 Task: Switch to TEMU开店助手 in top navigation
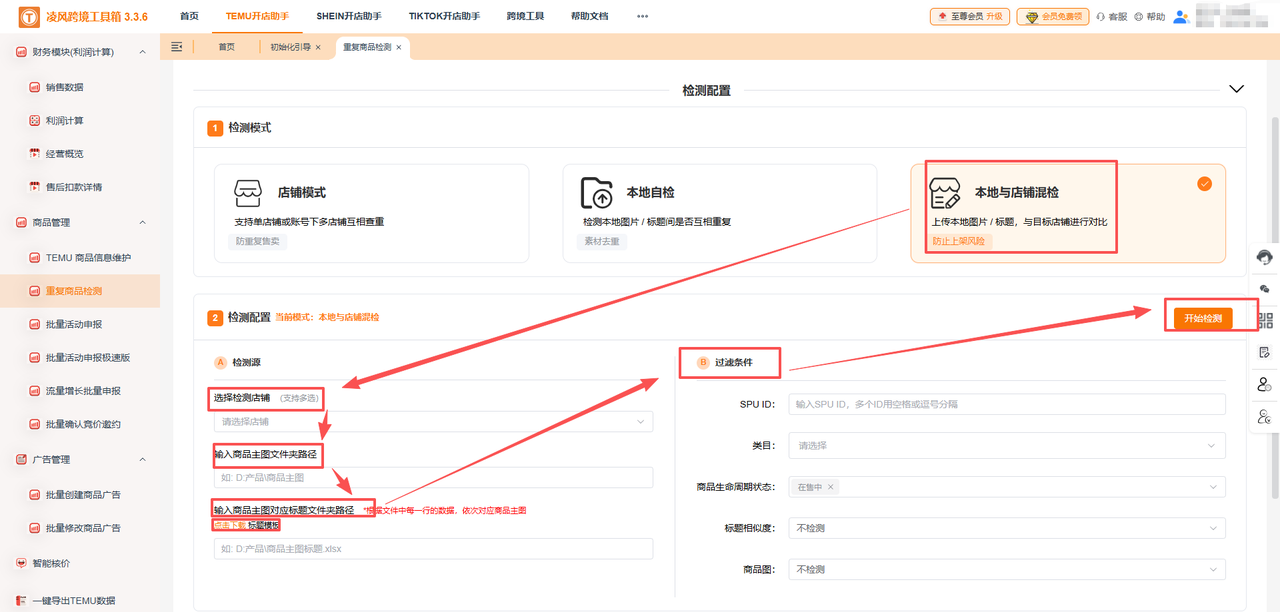257,16
